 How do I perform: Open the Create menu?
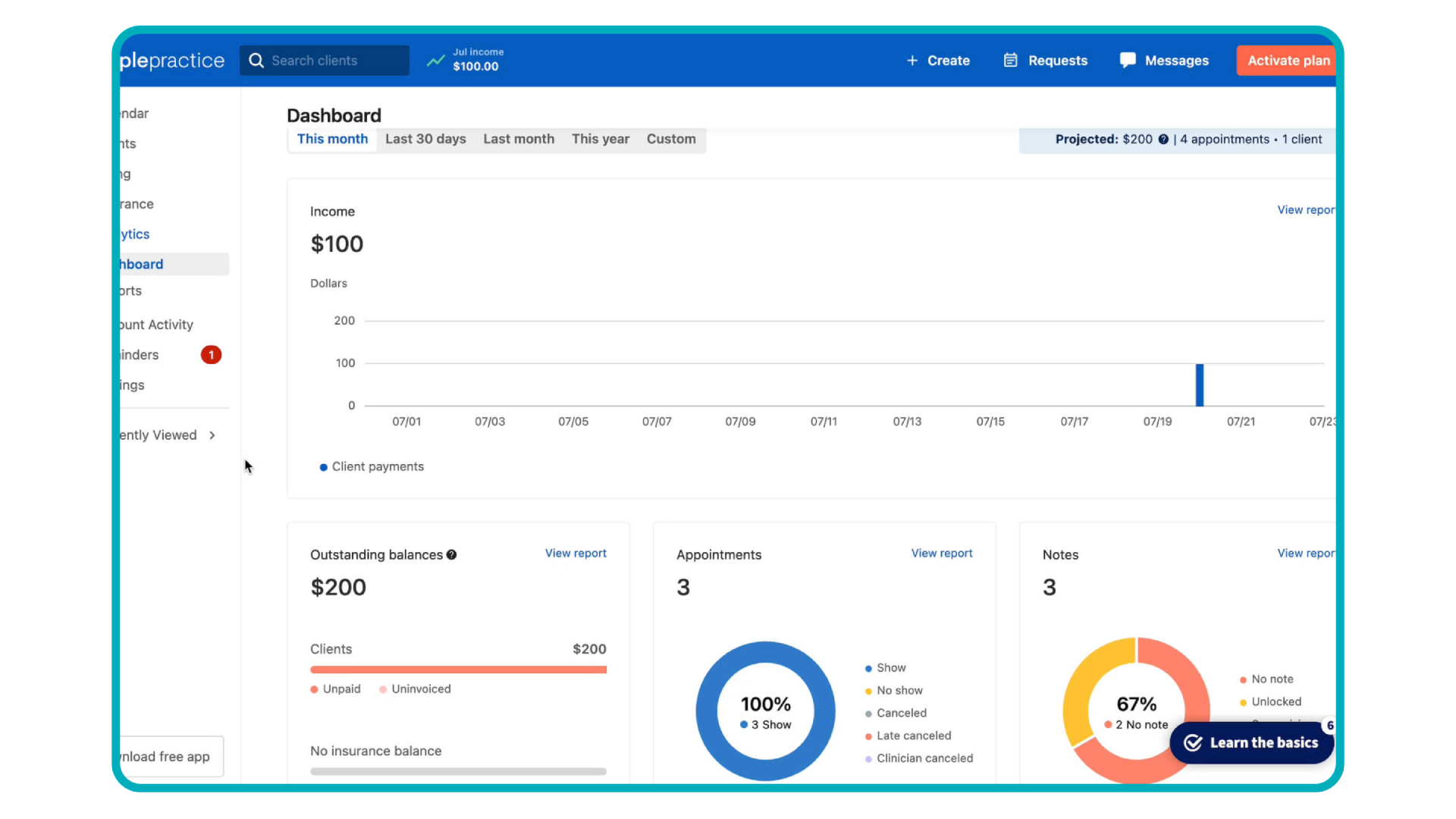coord(938,61)
